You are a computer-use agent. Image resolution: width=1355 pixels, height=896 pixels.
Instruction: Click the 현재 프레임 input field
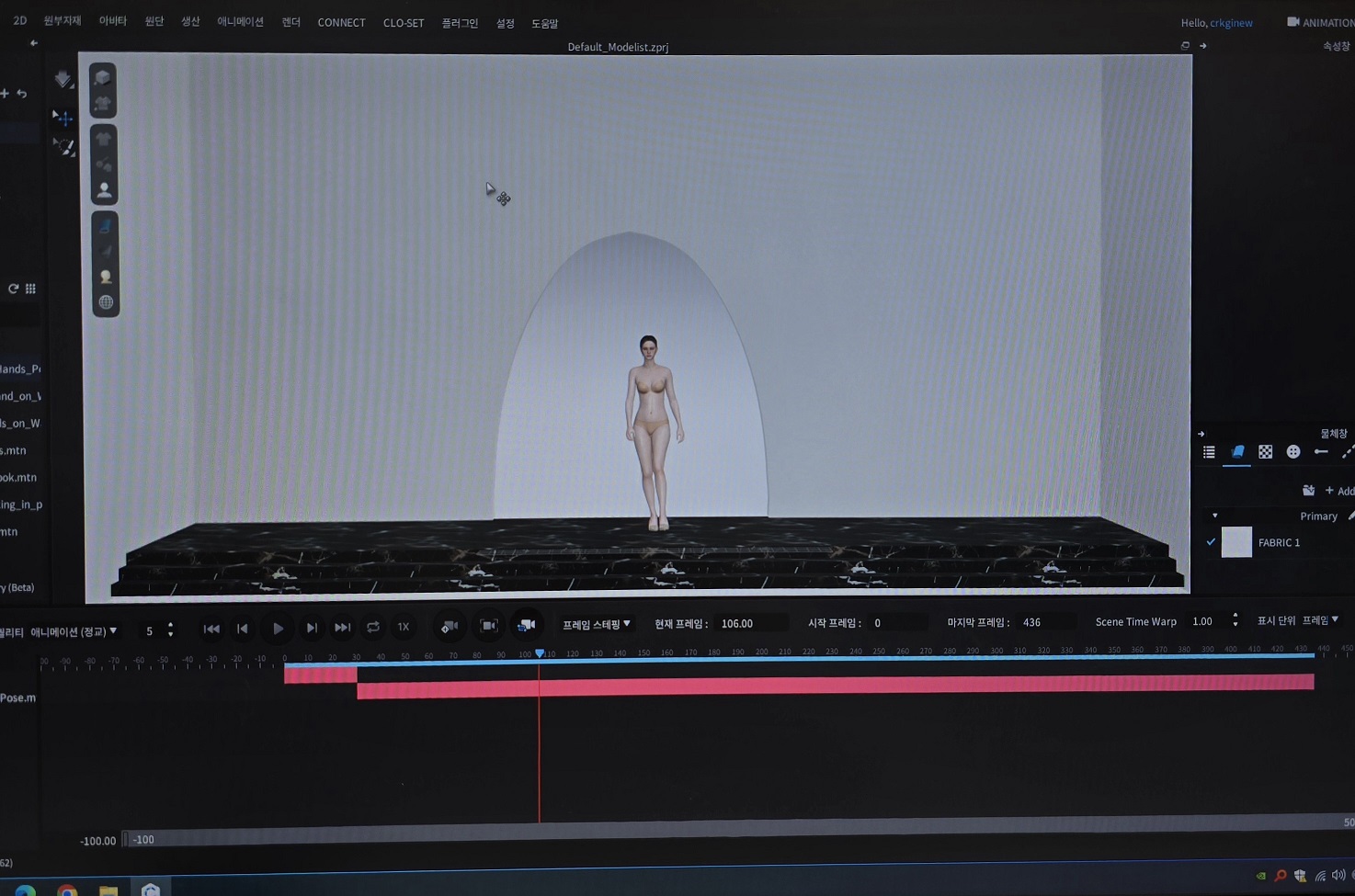(x=749, y=624)
